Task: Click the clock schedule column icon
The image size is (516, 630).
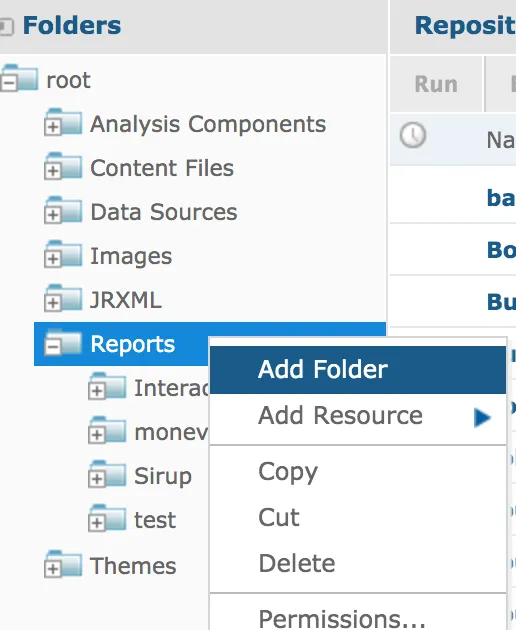Action: click(413, 135)
